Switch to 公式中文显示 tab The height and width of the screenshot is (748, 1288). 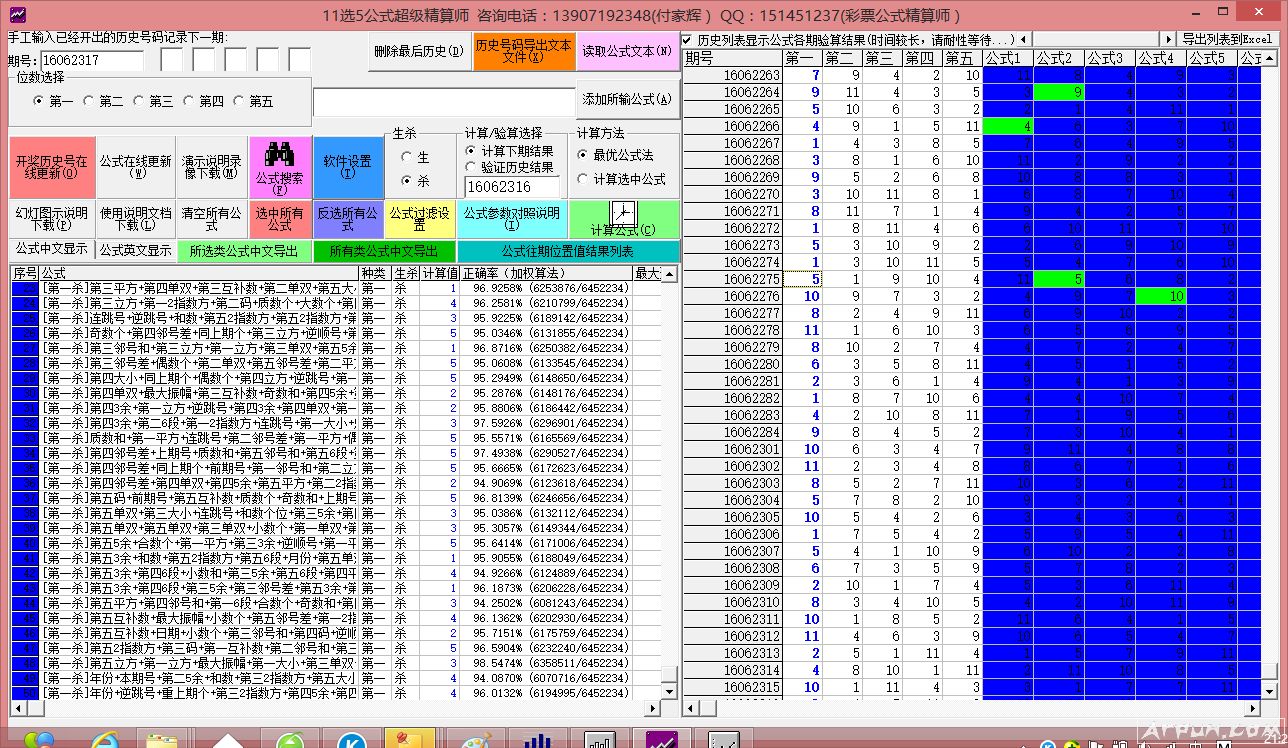tap(51, 249)
